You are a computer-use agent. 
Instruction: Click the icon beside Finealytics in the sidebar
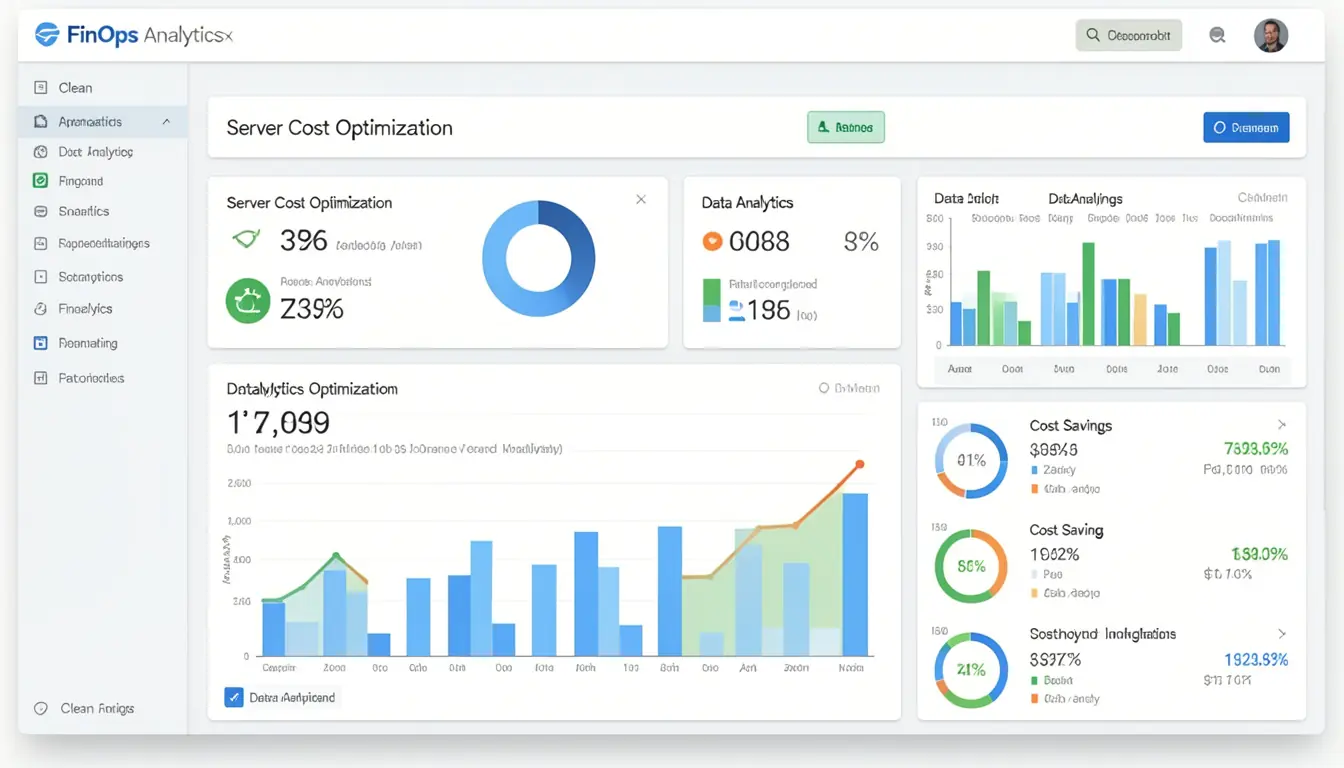(x=41, y=309)
